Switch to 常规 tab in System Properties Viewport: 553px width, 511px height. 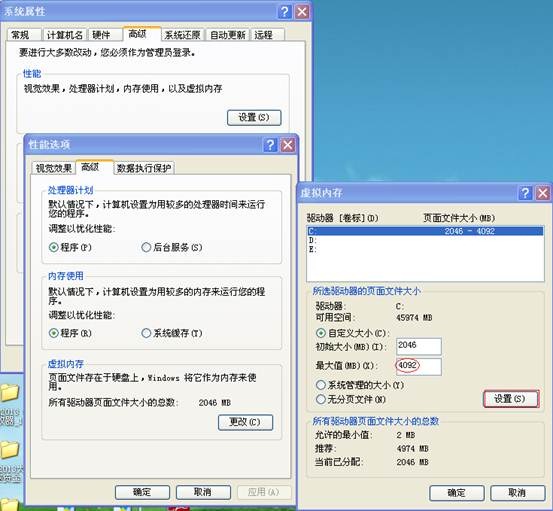24,35
